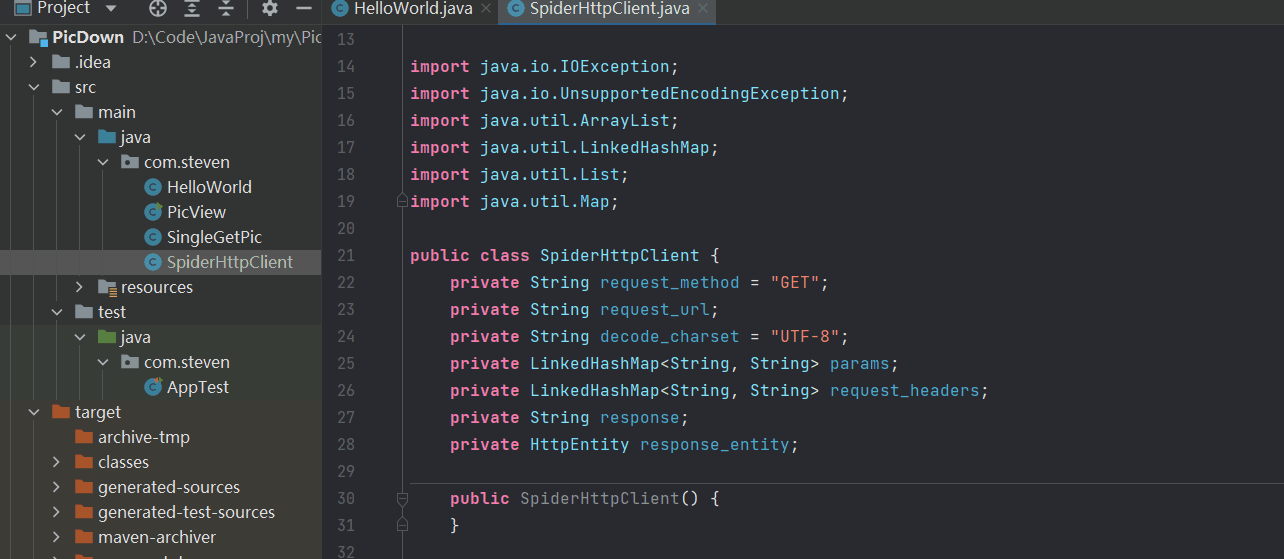
Task: Expand the resources folder
Action: 80,287
